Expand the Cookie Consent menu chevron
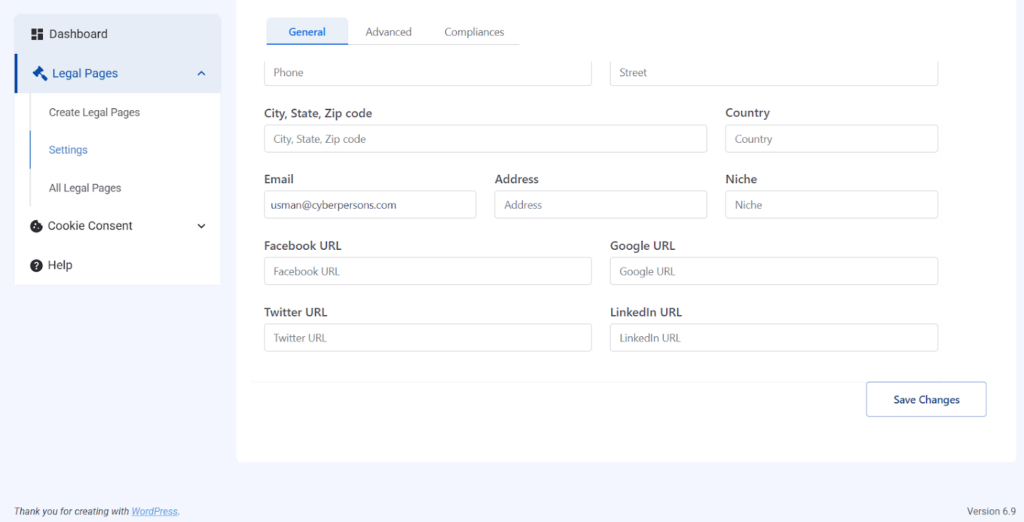The width and height of the screenshot is (1024, 522). tap(201, 226)
